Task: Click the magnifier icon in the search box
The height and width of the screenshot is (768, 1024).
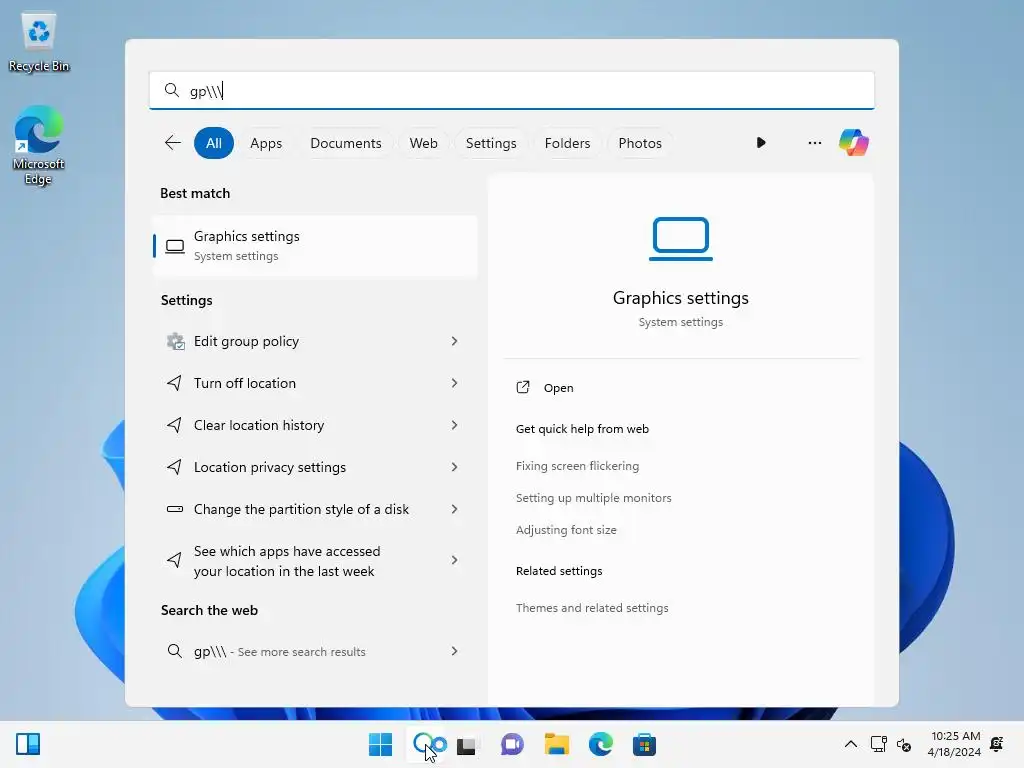Action: click(172, 90)
